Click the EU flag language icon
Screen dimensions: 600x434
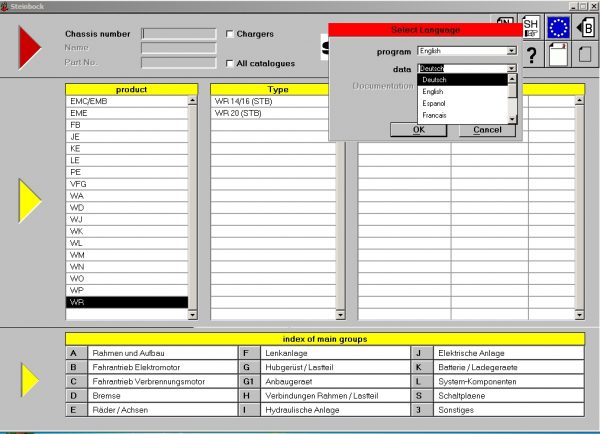(558, 28)
